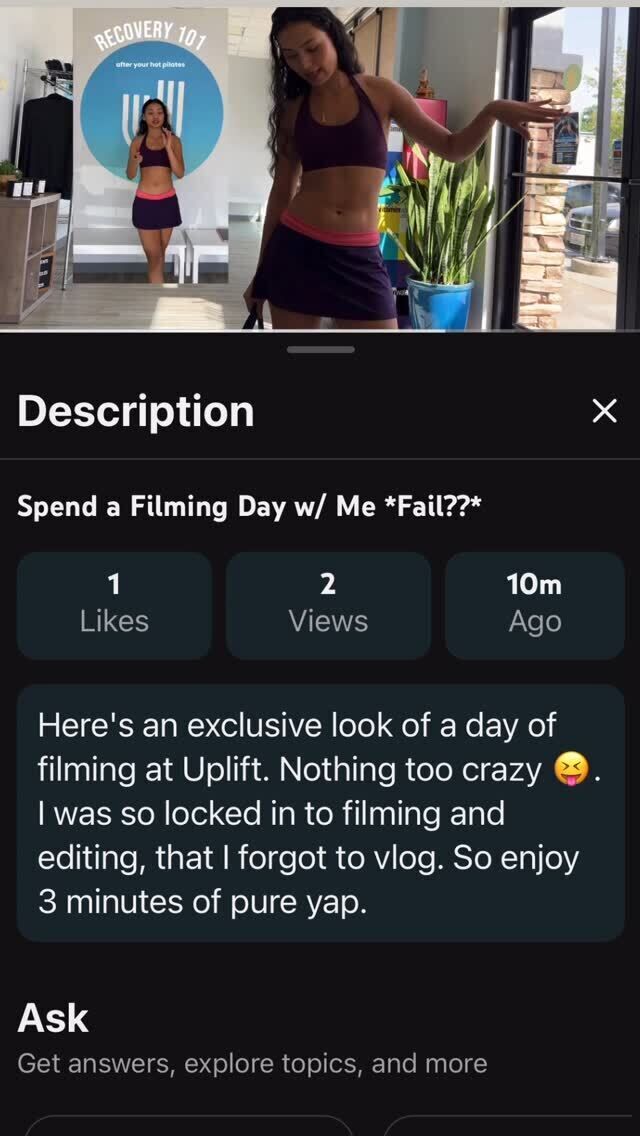Close the Description panel with the X
Image resolution: width=640 pixels, height=1136 pixels.
pyautogui.click(x=604, y=411)
